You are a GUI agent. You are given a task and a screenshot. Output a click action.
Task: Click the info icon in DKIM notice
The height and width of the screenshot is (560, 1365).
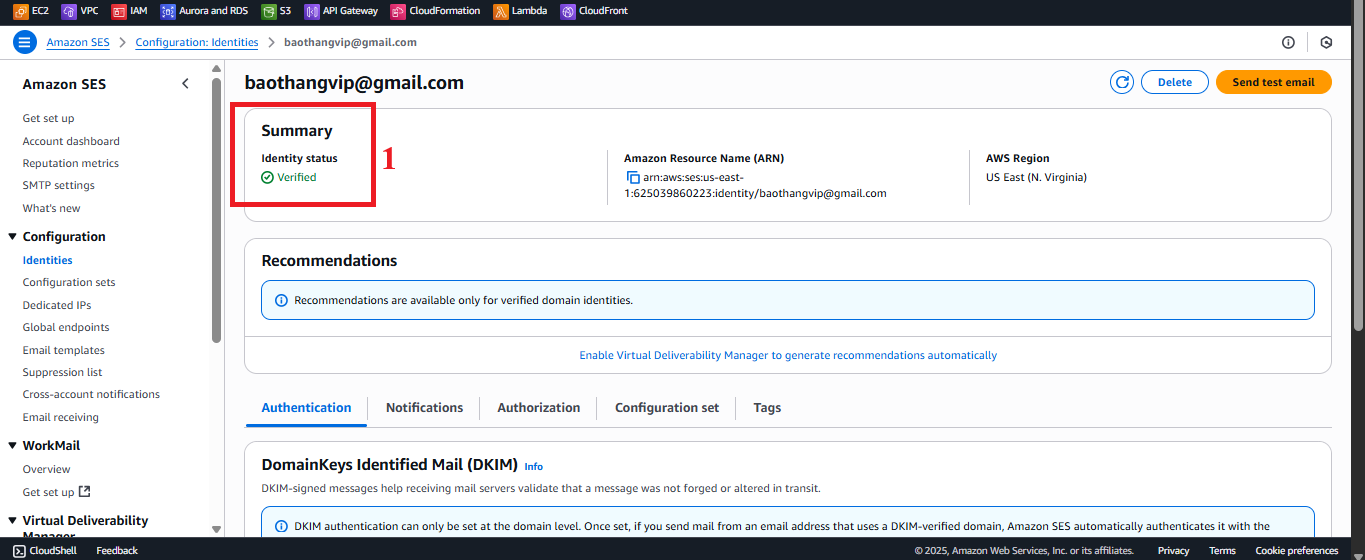tap(281, 526)
